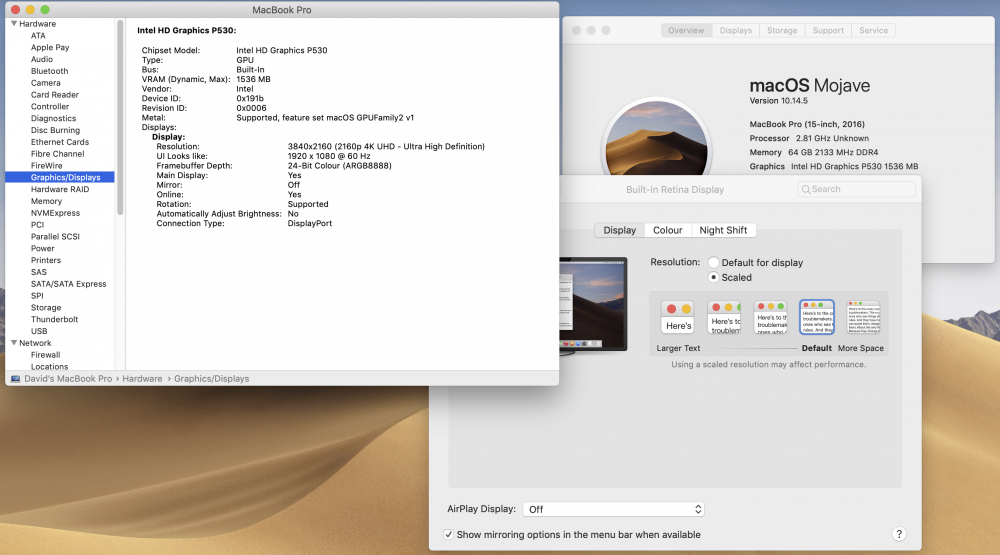Switch to the Night Shift tab
The image size is (1000, 555).
pos(723,230)
